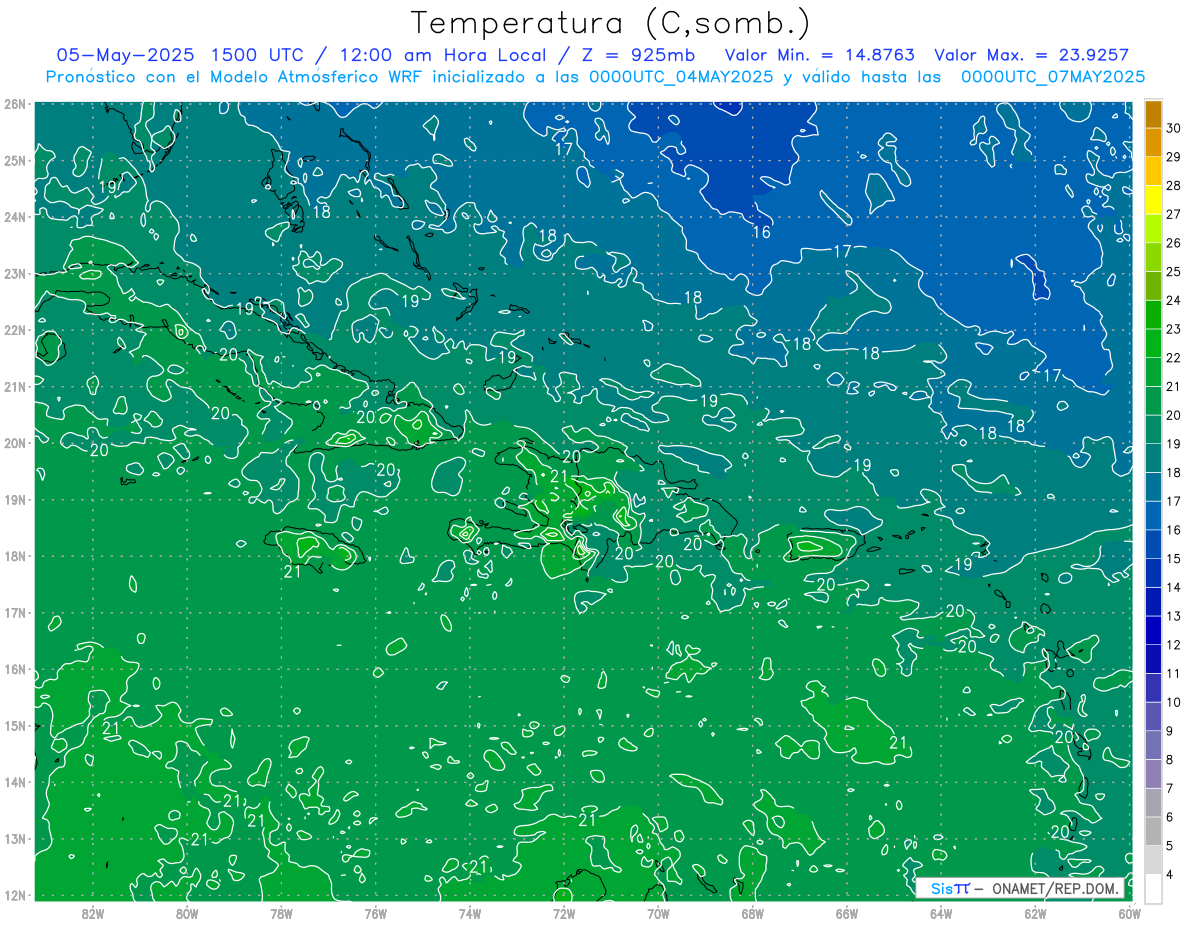Click the '82W' longitude label

coord(93,914)
